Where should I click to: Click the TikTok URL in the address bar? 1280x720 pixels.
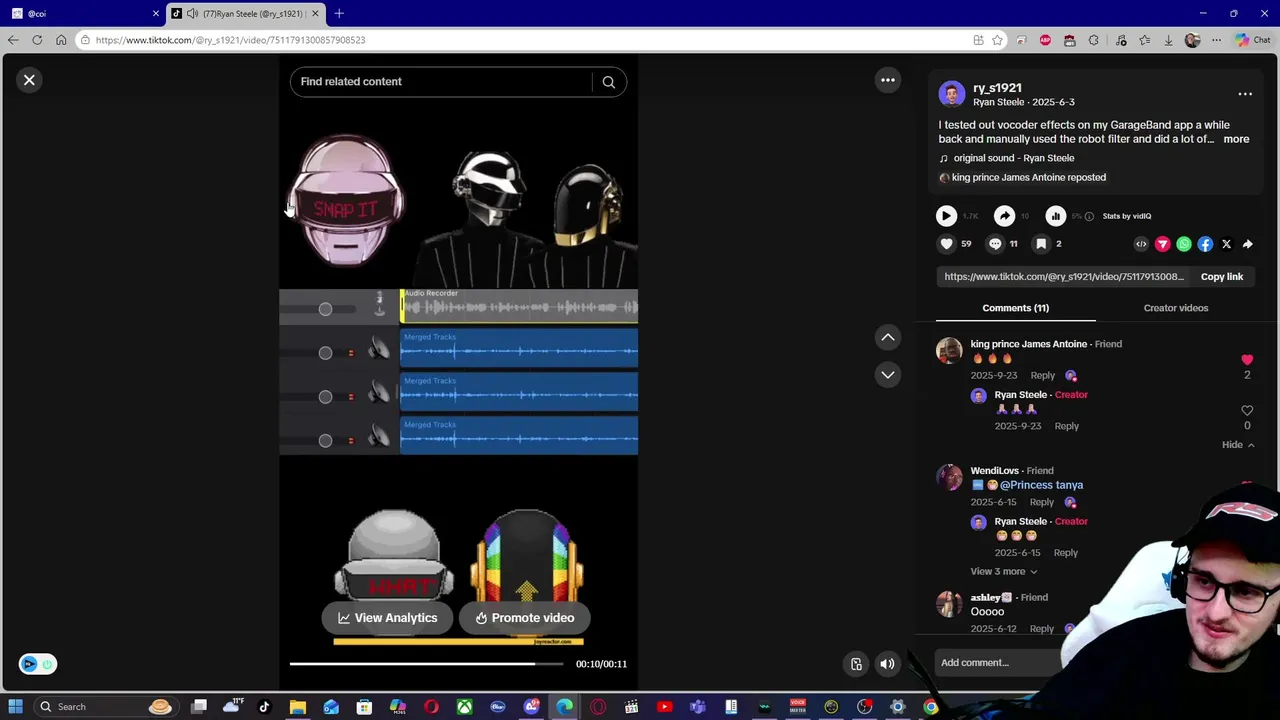(x=230, y=40)
